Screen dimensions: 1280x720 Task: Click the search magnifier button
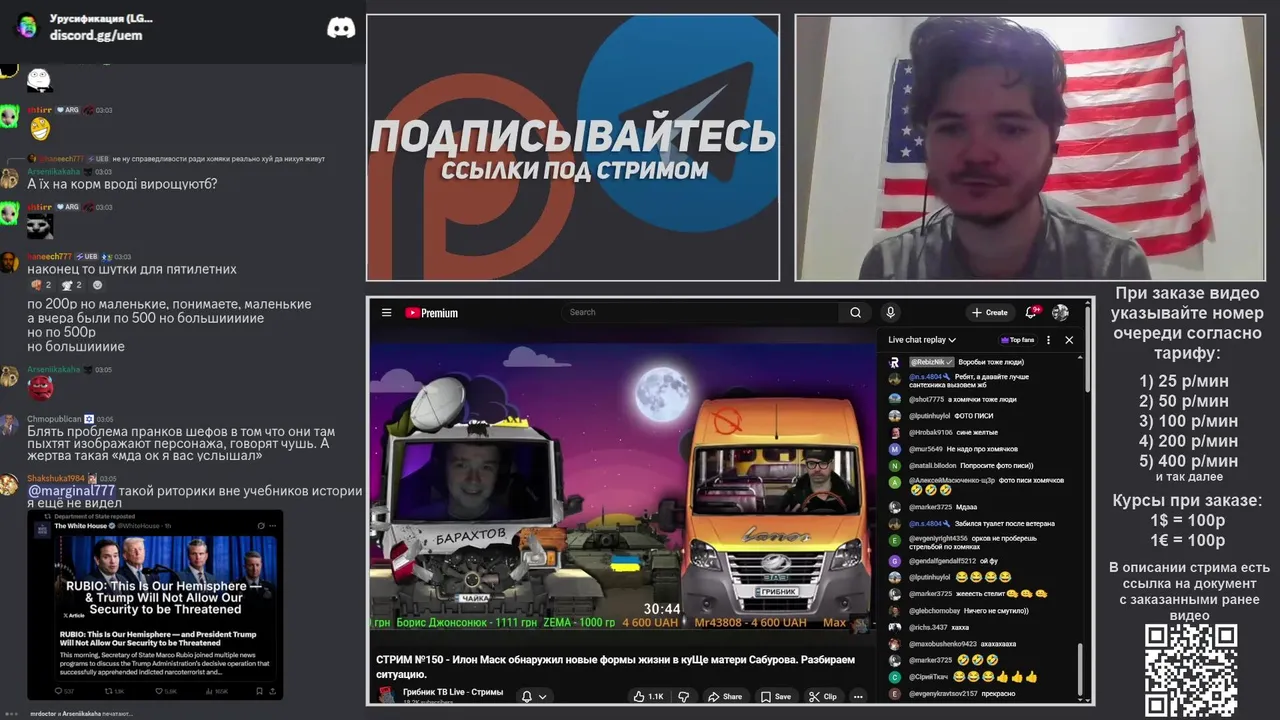[855, 312]
